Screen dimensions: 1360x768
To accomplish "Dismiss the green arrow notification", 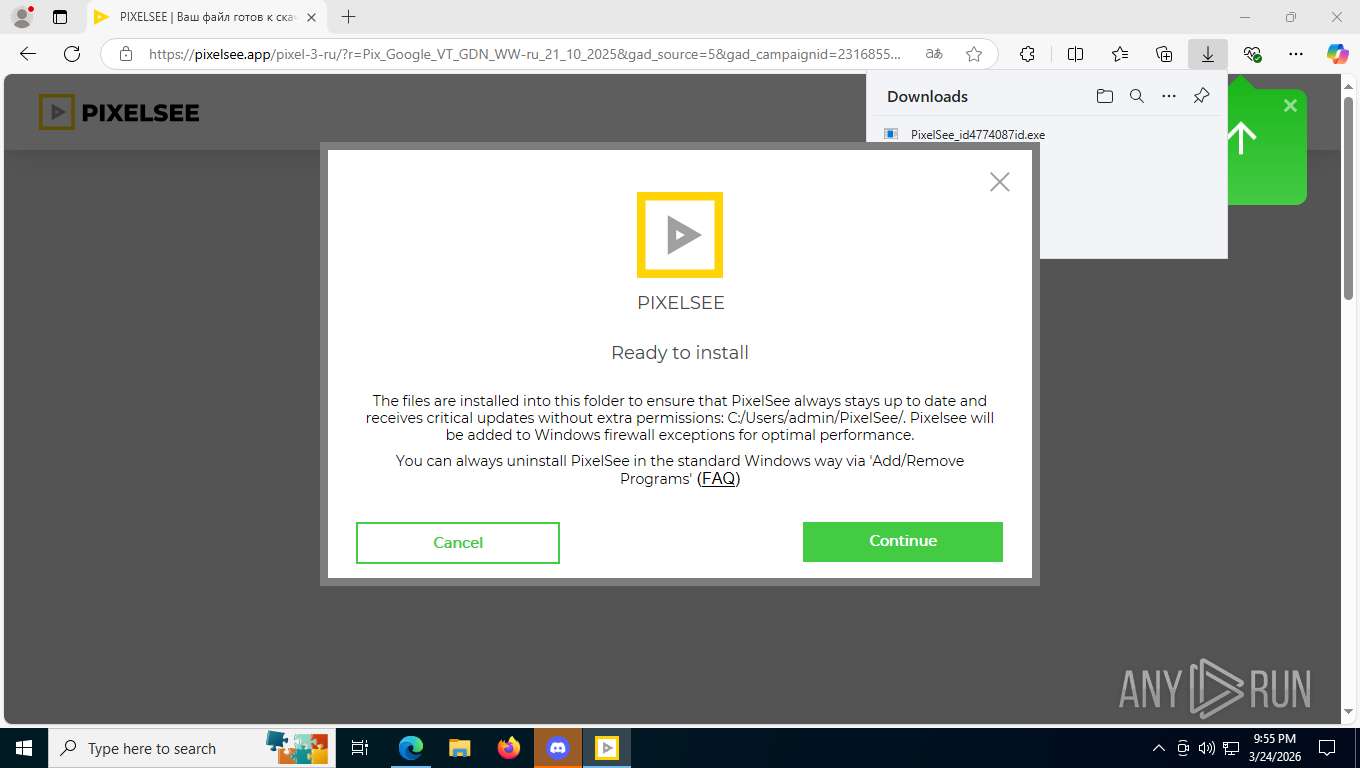I will 1290,105.
